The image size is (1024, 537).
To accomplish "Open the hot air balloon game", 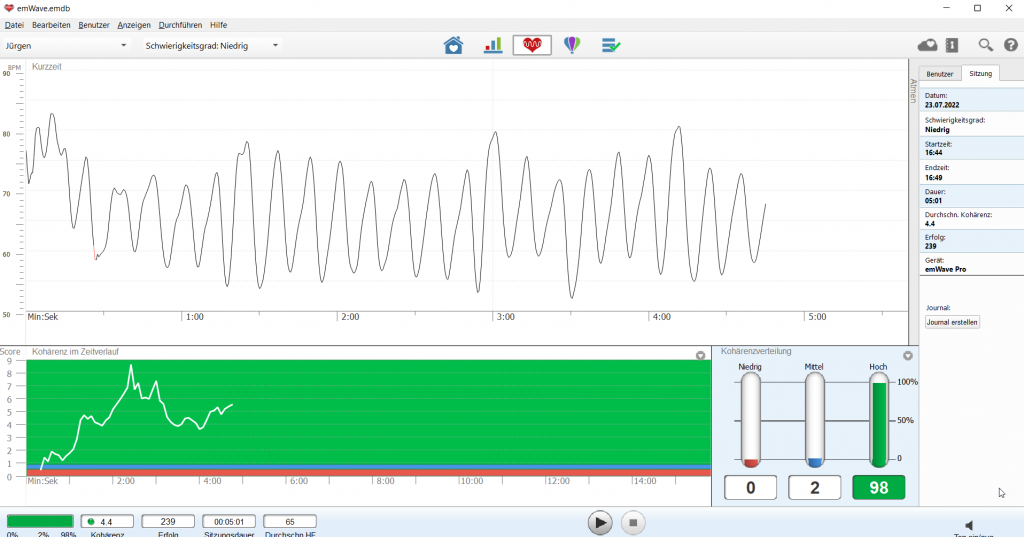I will [x=571, y=45].
